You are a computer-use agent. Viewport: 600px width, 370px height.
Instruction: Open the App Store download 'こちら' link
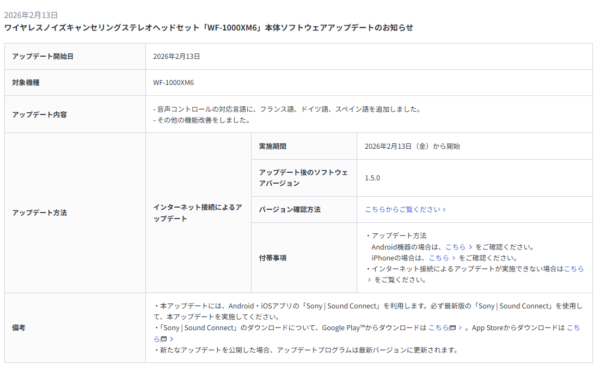point(573,328)
